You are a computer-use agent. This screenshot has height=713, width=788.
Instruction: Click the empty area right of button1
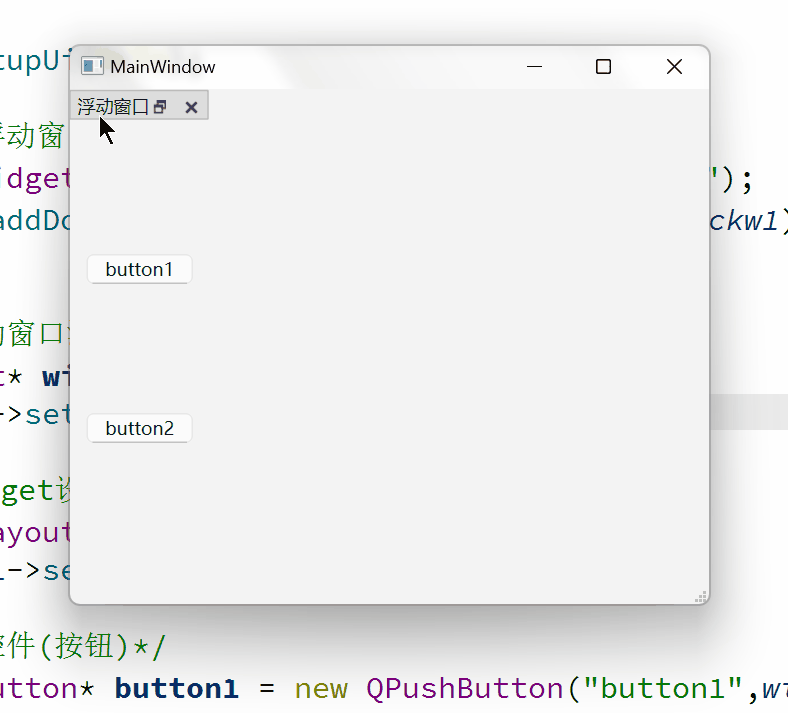(440, 270)
